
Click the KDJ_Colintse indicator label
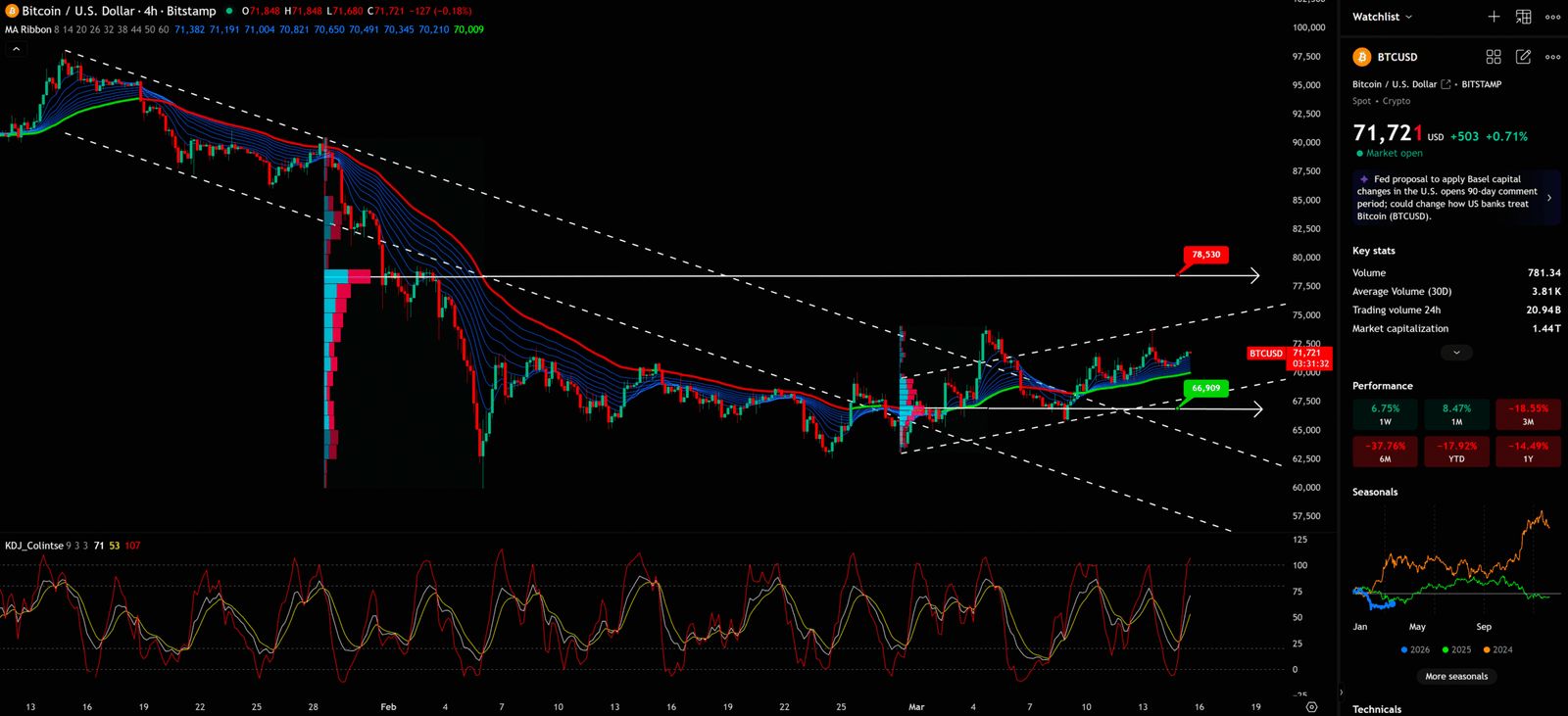click(x=34, y=546)
